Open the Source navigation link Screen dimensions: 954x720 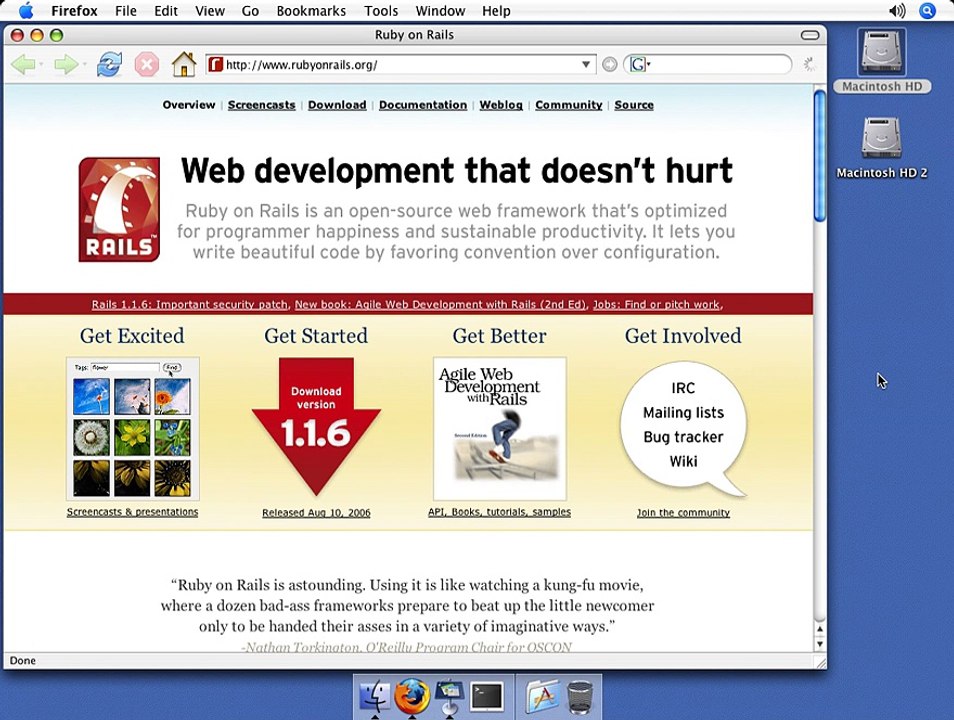[x=634, y=105]
